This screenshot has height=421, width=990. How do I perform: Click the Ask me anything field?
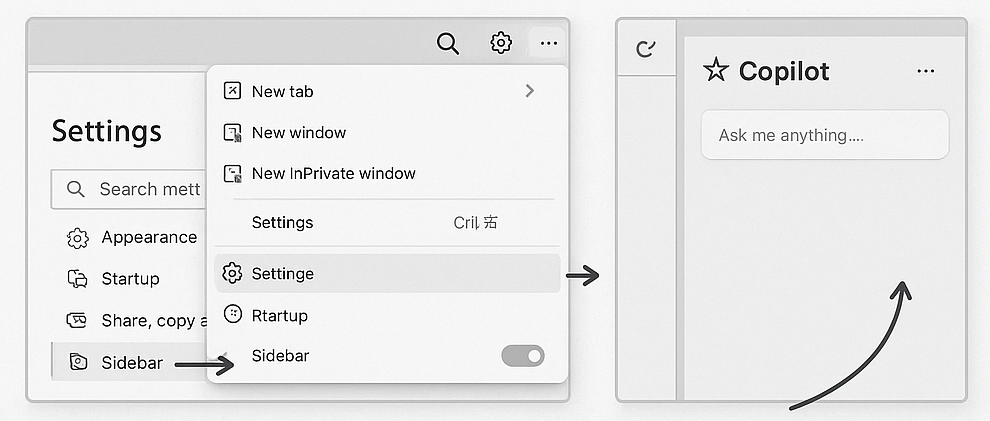(825, 135)
